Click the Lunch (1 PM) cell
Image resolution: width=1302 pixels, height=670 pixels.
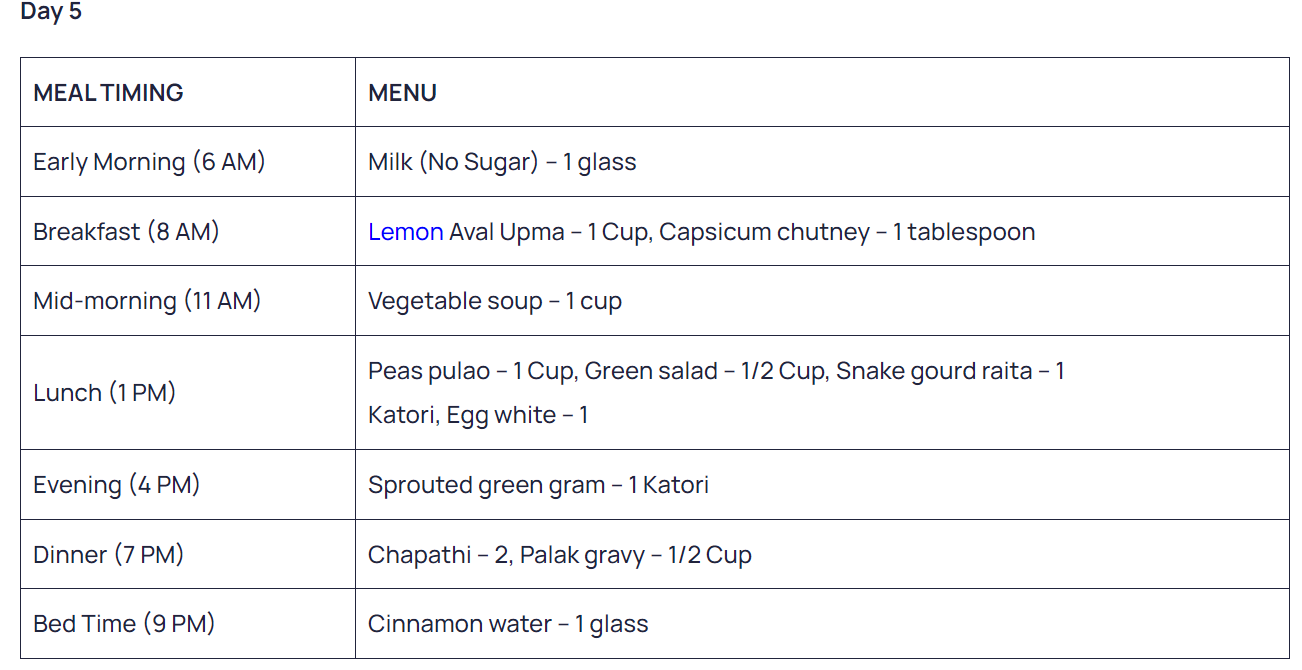pos(188,393)
